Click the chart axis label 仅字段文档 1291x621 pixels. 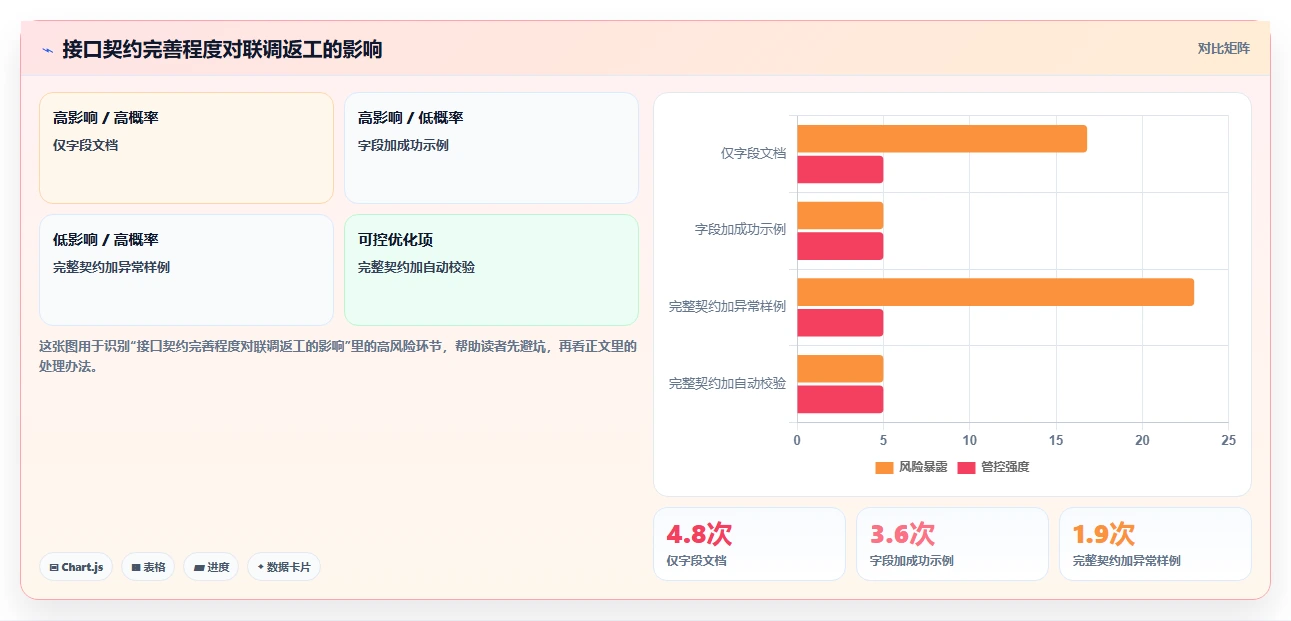[x=753, y=153]
